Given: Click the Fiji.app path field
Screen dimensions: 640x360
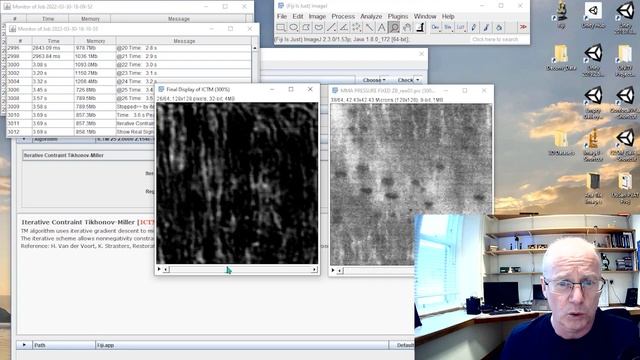Looking at the screenshot, I should 242,345.
